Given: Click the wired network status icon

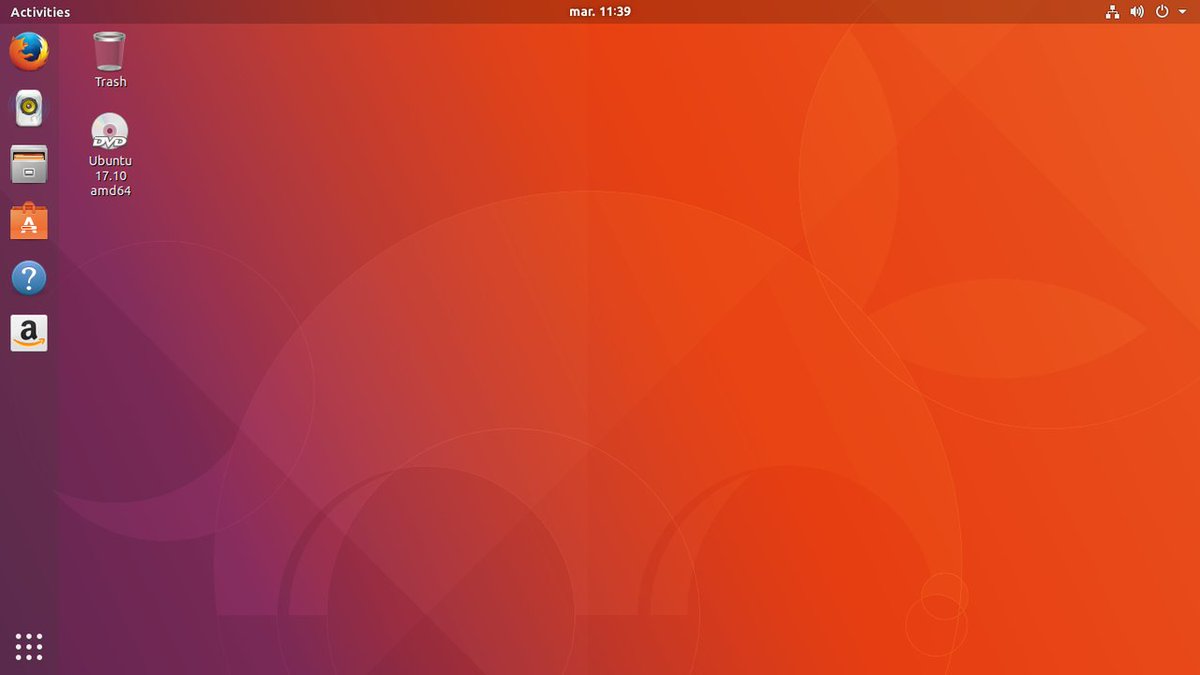Looking at the screenshot, I should tap(1112, 12).
